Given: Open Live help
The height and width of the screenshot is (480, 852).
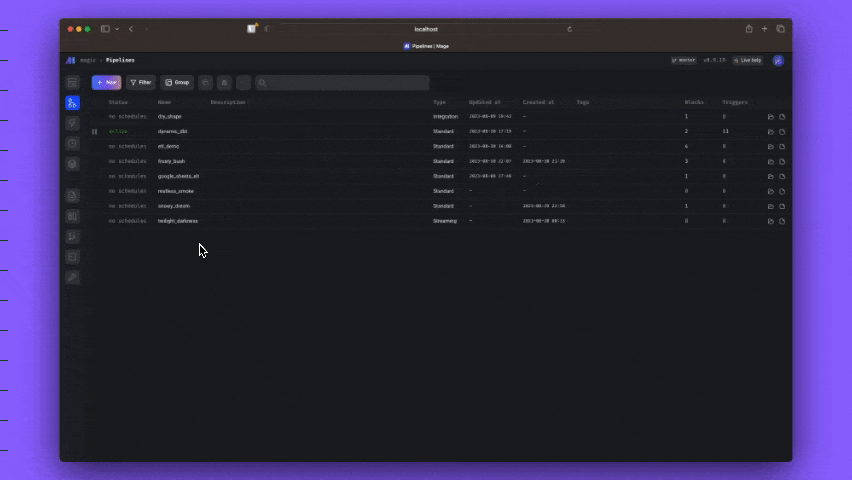Looking at the screenshot, I should point(748,60).
